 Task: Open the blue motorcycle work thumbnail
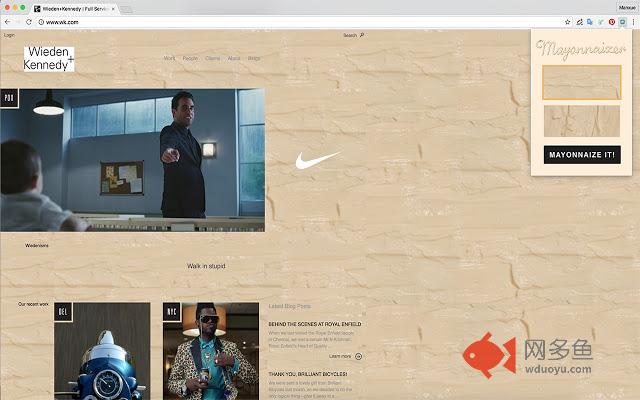click(x=102, y=351)
